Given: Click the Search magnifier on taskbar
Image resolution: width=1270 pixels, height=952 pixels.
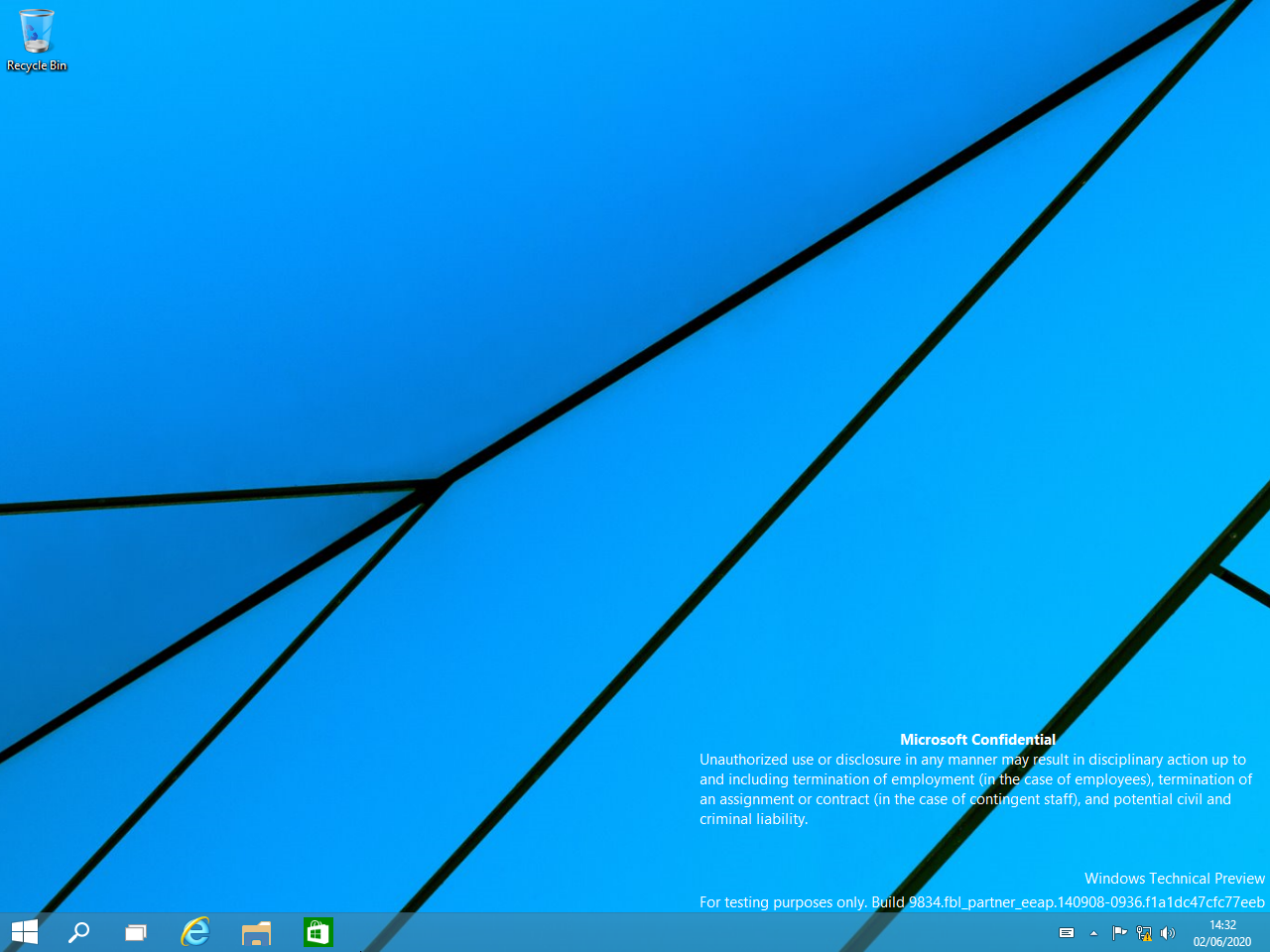Looking at the screenshot, I should [78, 932].
